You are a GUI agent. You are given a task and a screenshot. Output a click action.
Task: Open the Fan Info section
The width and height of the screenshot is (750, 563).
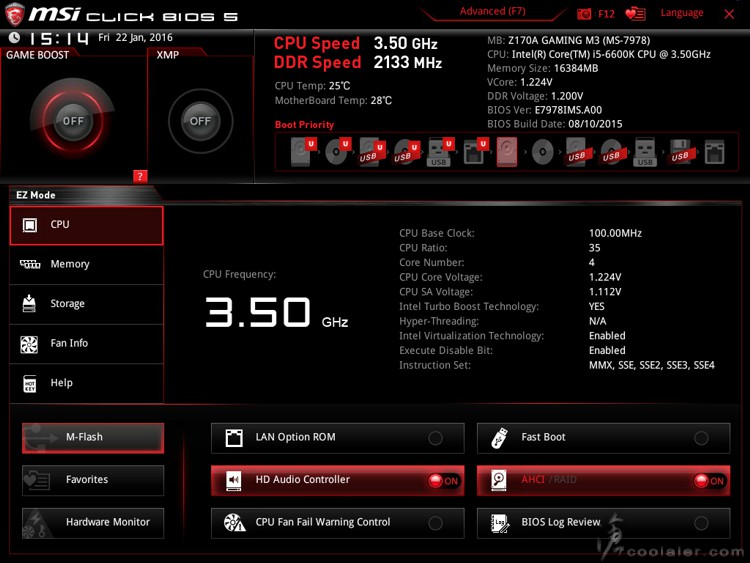click(87, 343)
